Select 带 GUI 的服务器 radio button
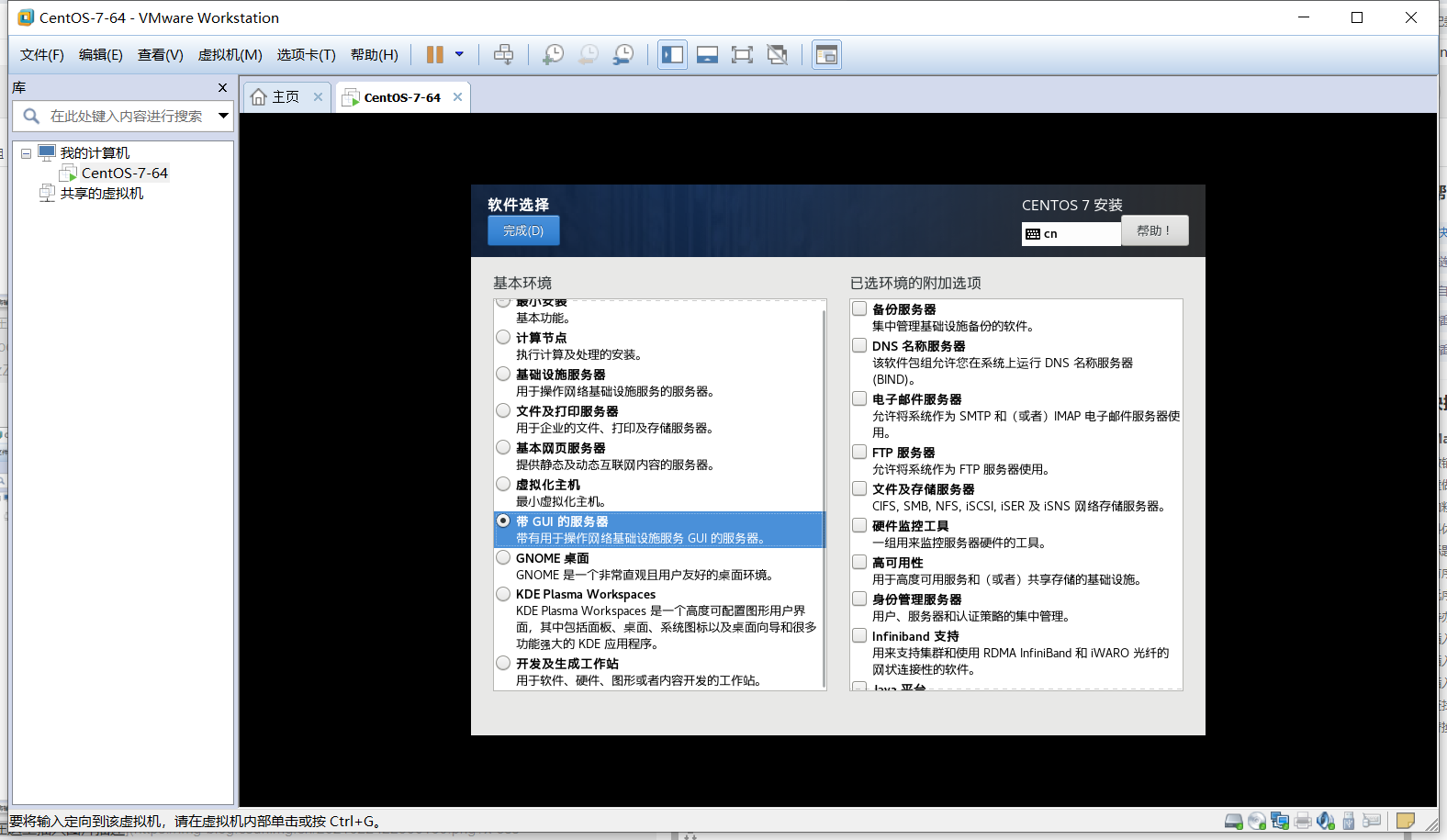The height and width of the screenshot is (840, 1447). pyautogui.click(x=503, y=521)
